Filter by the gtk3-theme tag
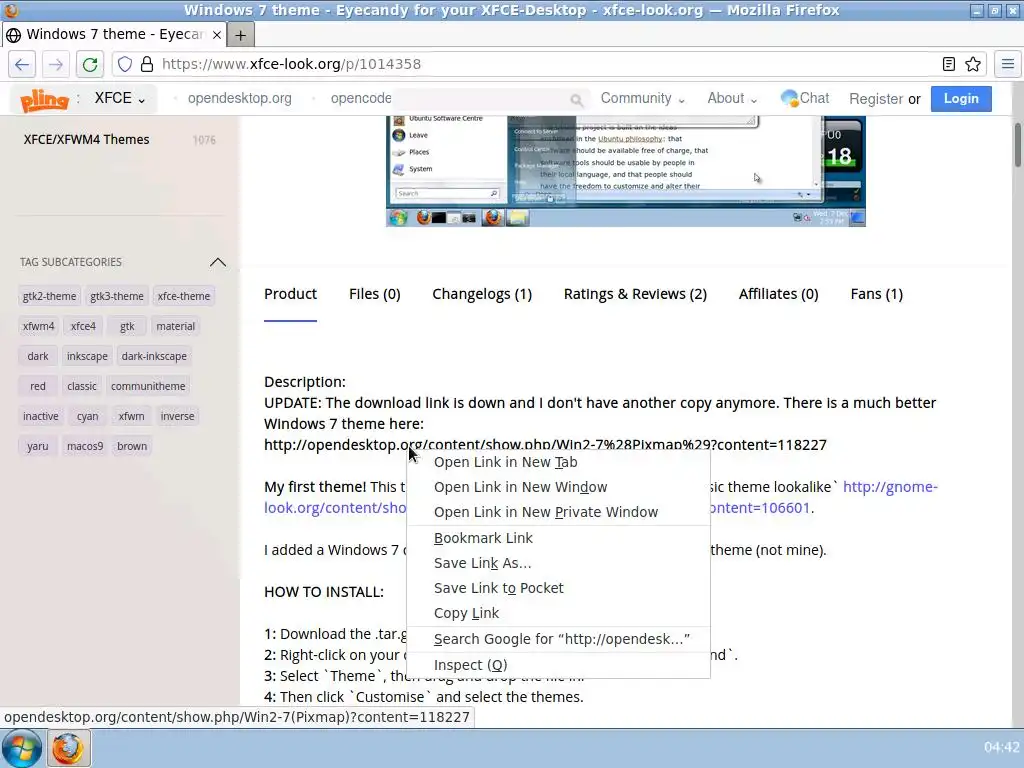 point(117,296)
